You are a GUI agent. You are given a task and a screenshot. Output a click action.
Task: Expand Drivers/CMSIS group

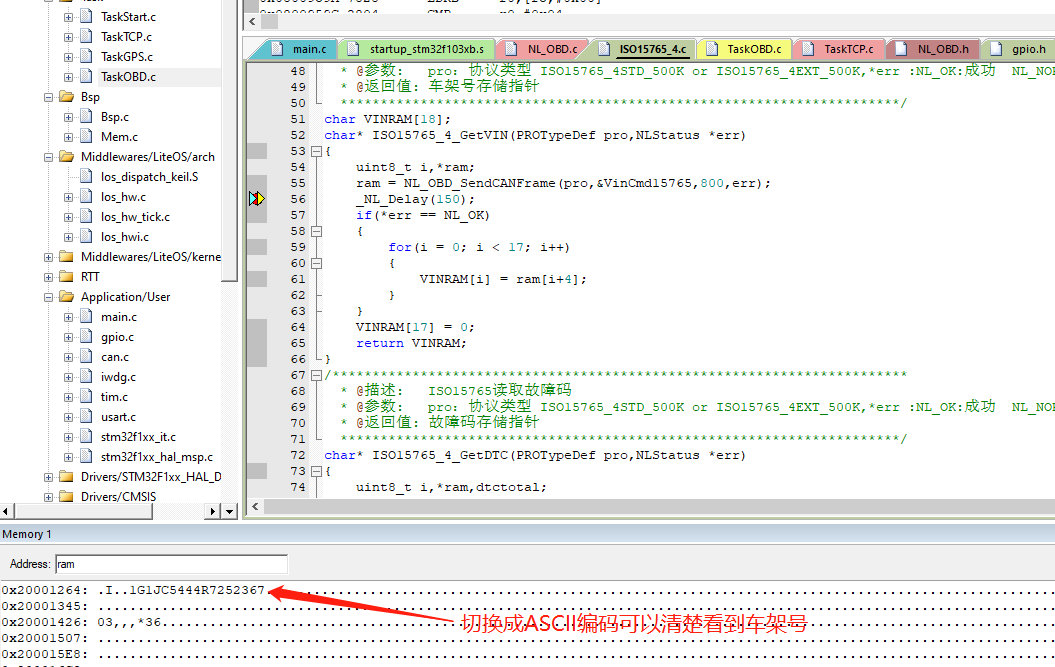(x=48, y=497)
